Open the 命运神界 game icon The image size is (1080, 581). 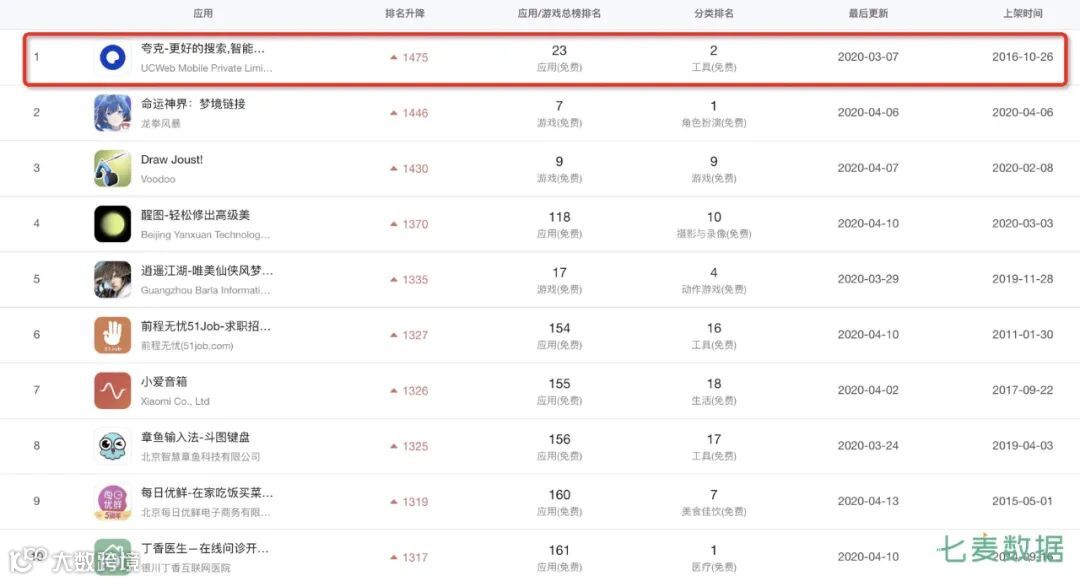click(112, 113)
